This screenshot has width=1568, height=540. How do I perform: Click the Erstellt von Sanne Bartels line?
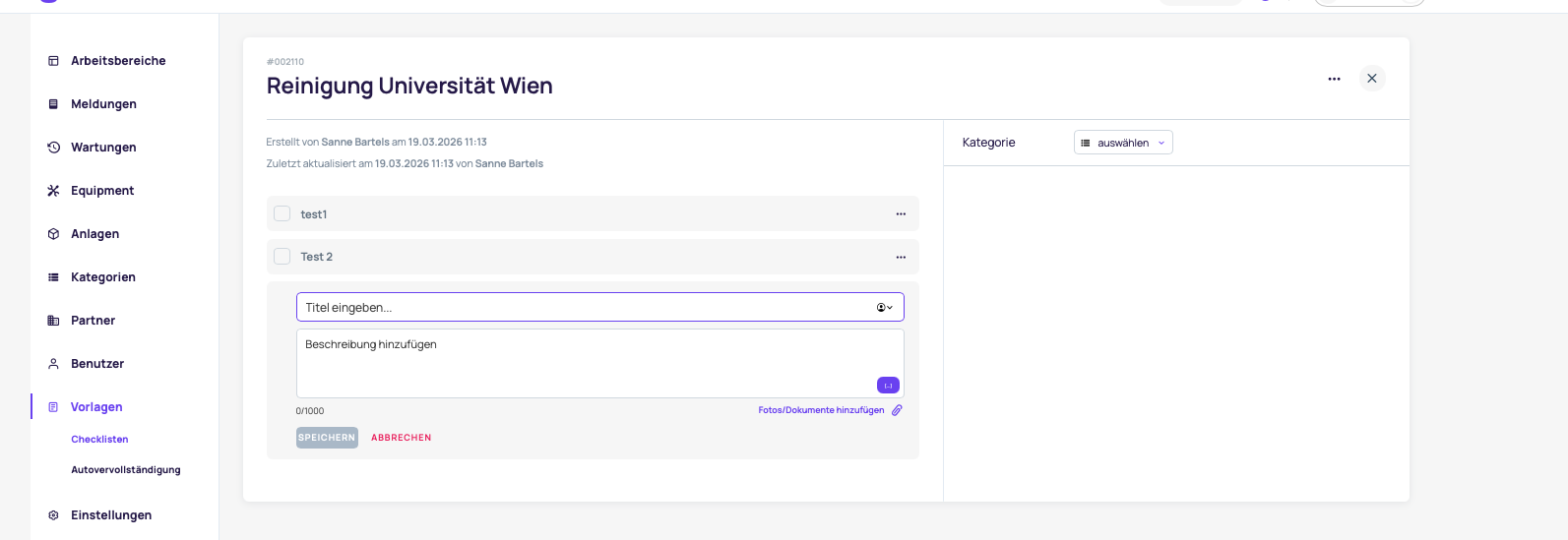377,142
